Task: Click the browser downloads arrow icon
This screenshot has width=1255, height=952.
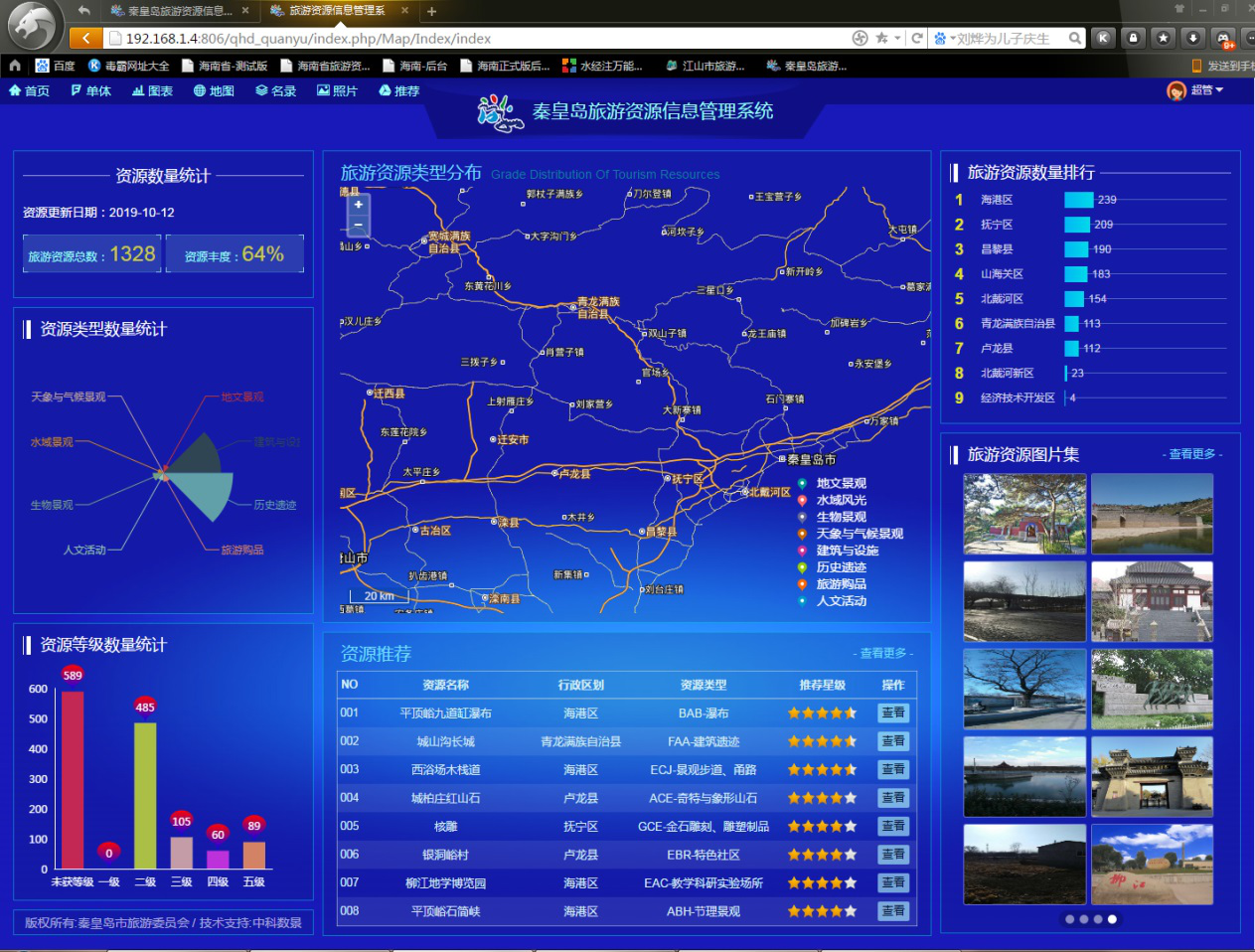Action: [1192, 38]
